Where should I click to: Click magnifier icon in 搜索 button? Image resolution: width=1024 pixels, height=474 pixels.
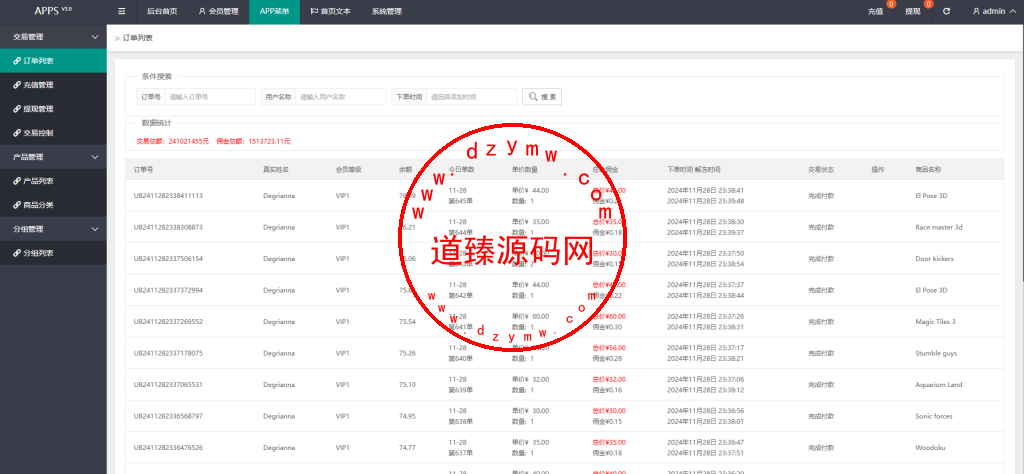coord(534,97)
